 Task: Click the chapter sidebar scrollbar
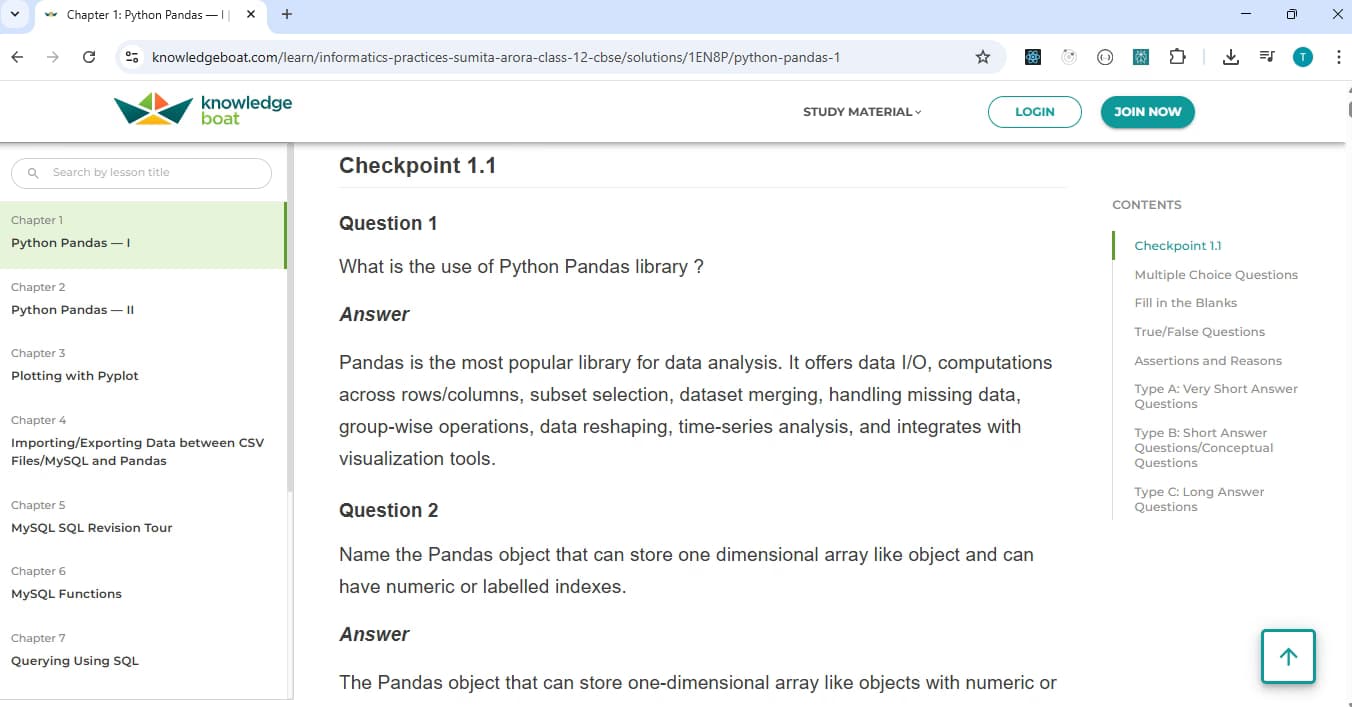pos(290,320)
